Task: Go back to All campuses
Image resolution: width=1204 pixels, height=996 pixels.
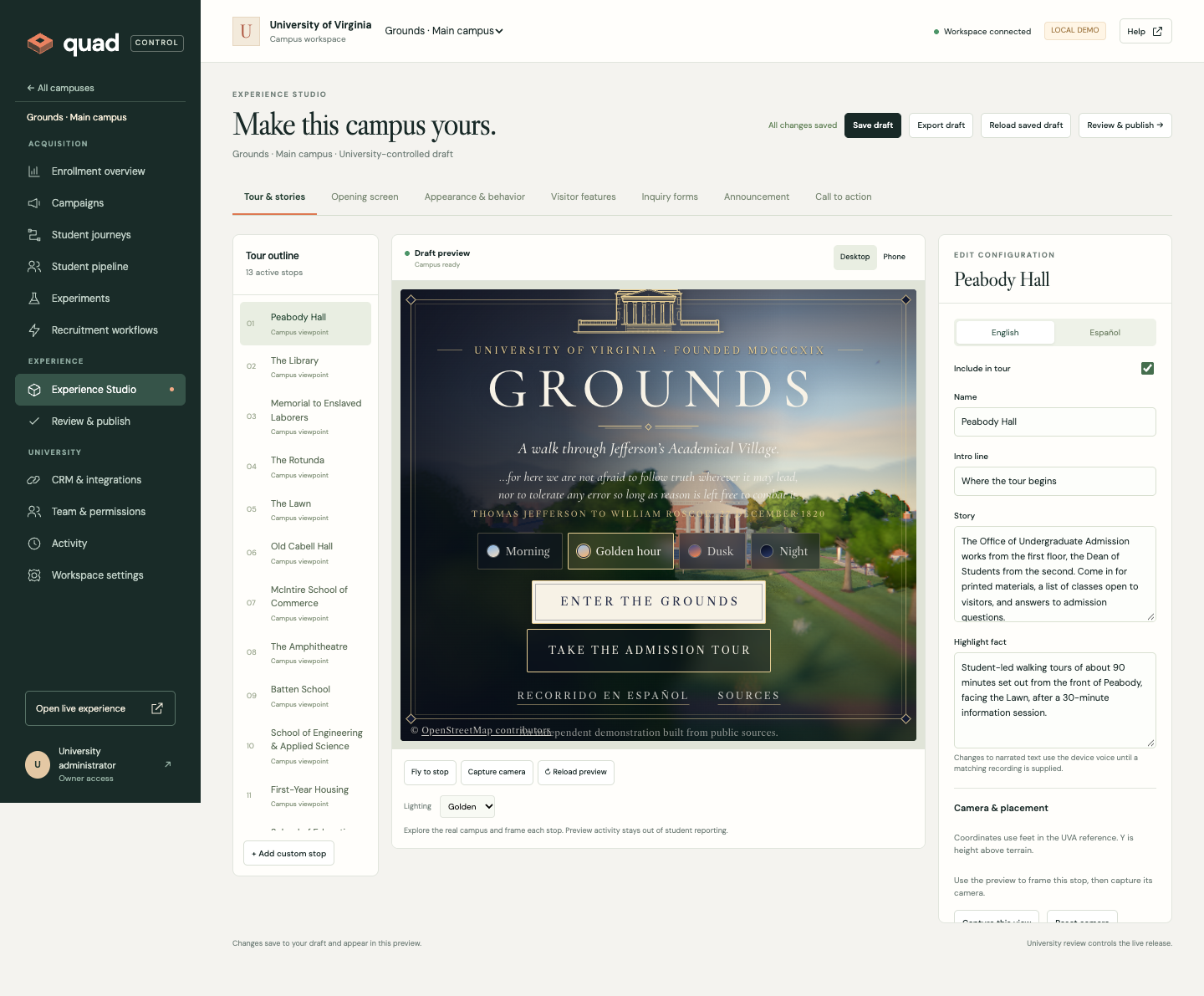Action: click(60, 88)
